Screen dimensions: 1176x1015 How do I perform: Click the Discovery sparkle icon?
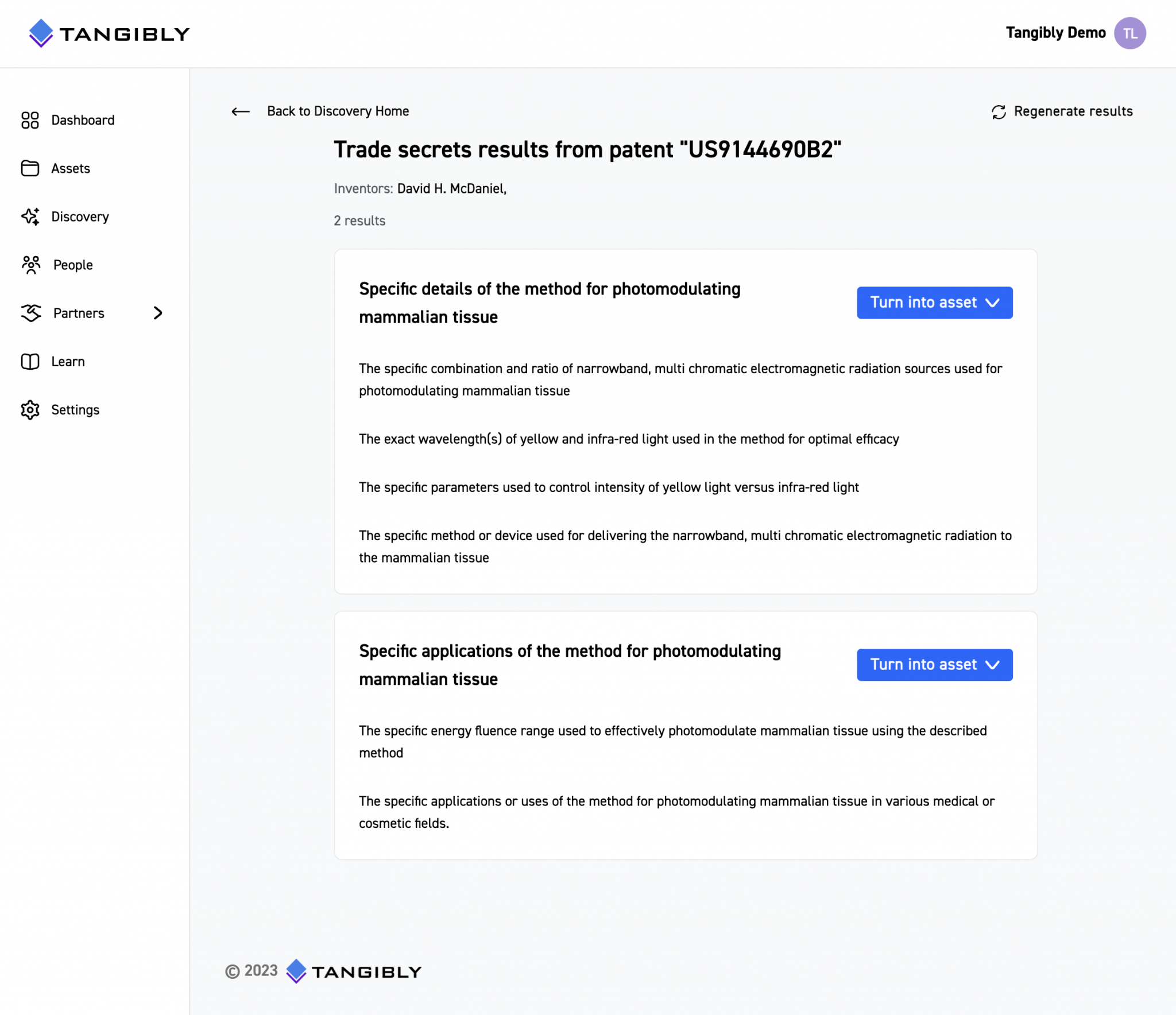pos(30,216)
